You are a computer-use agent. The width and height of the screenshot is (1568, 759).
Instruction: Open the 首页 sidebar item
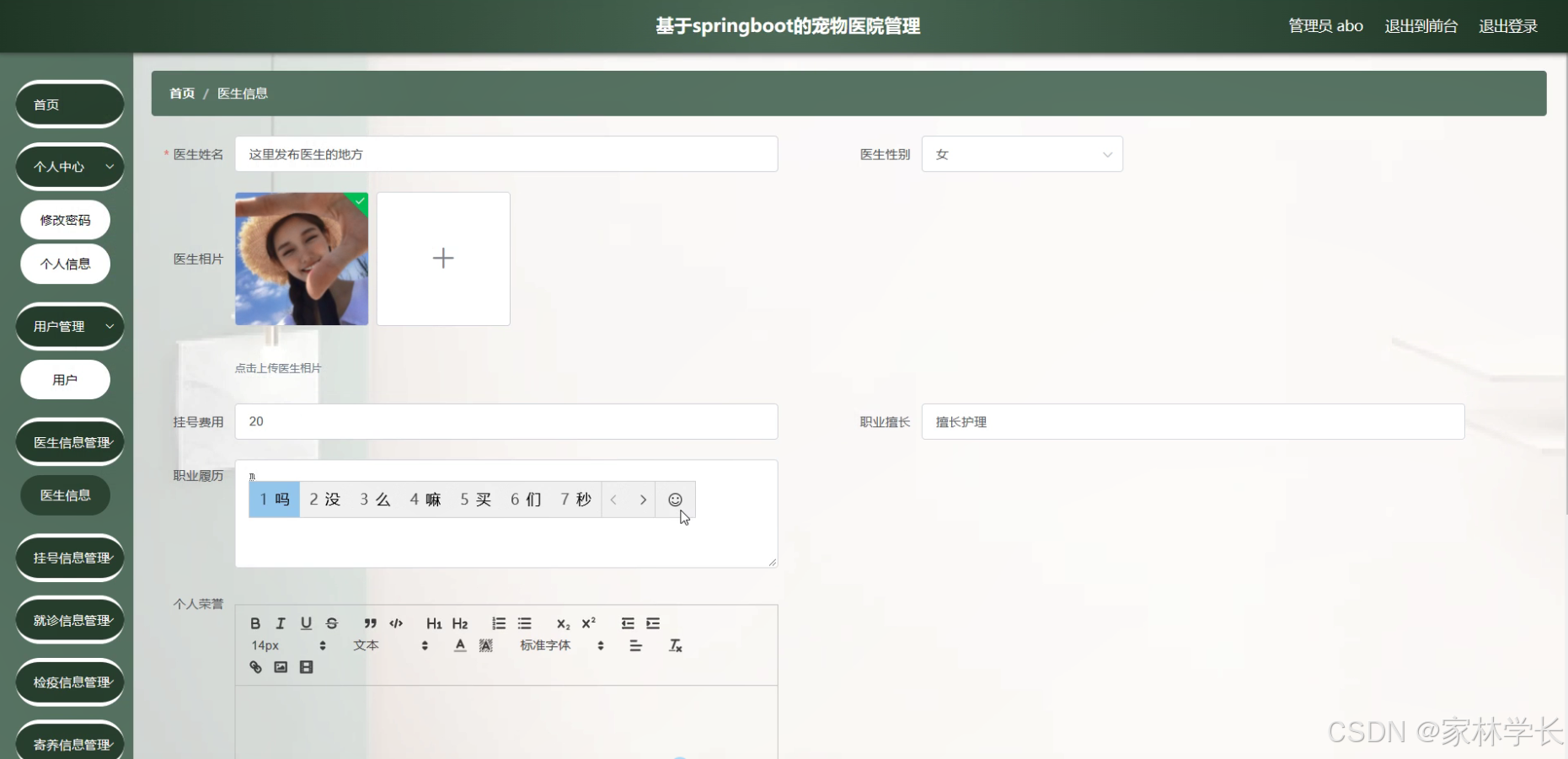[x=70, y=104]
